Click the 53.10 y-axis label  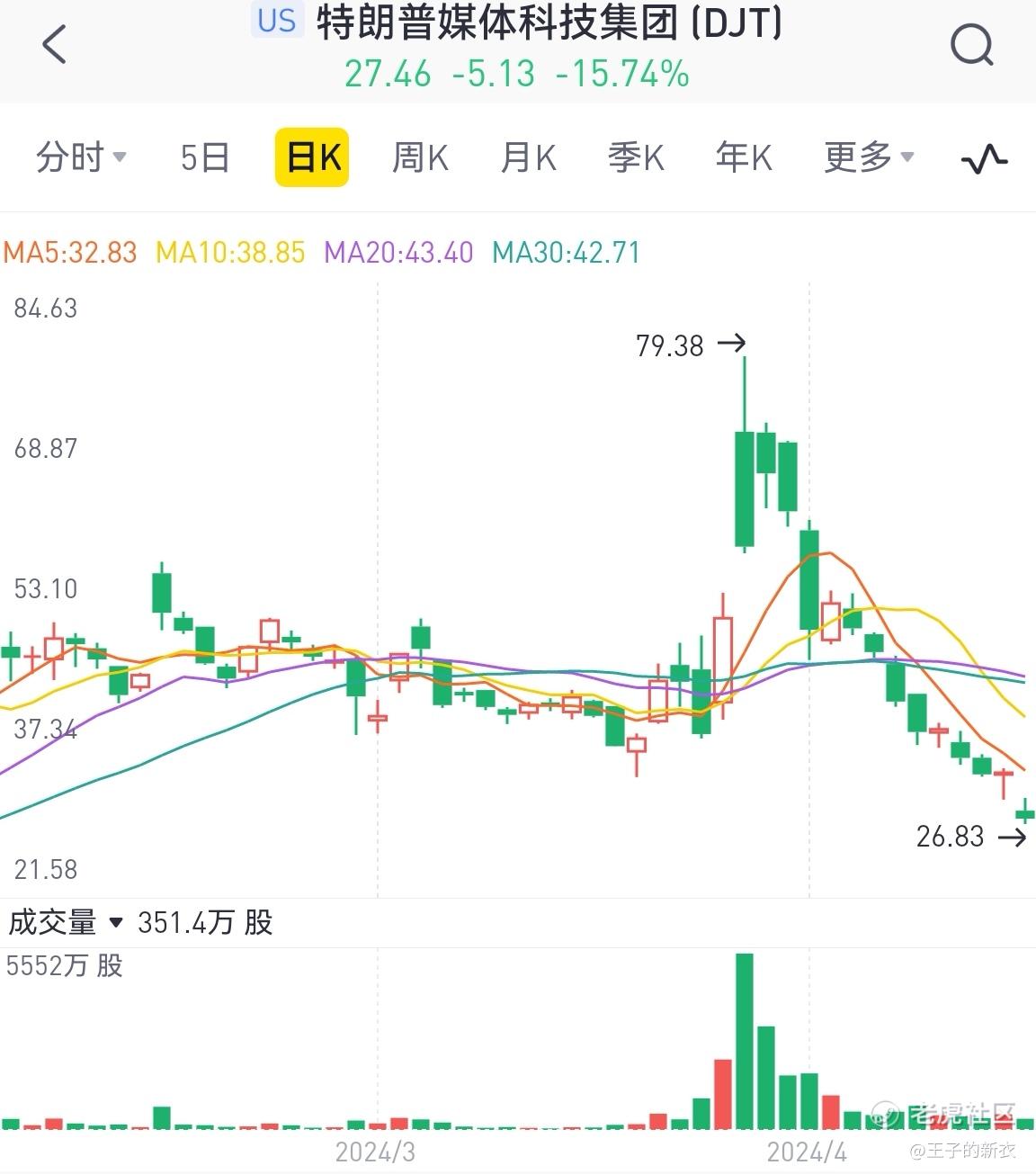coord(46,589)
